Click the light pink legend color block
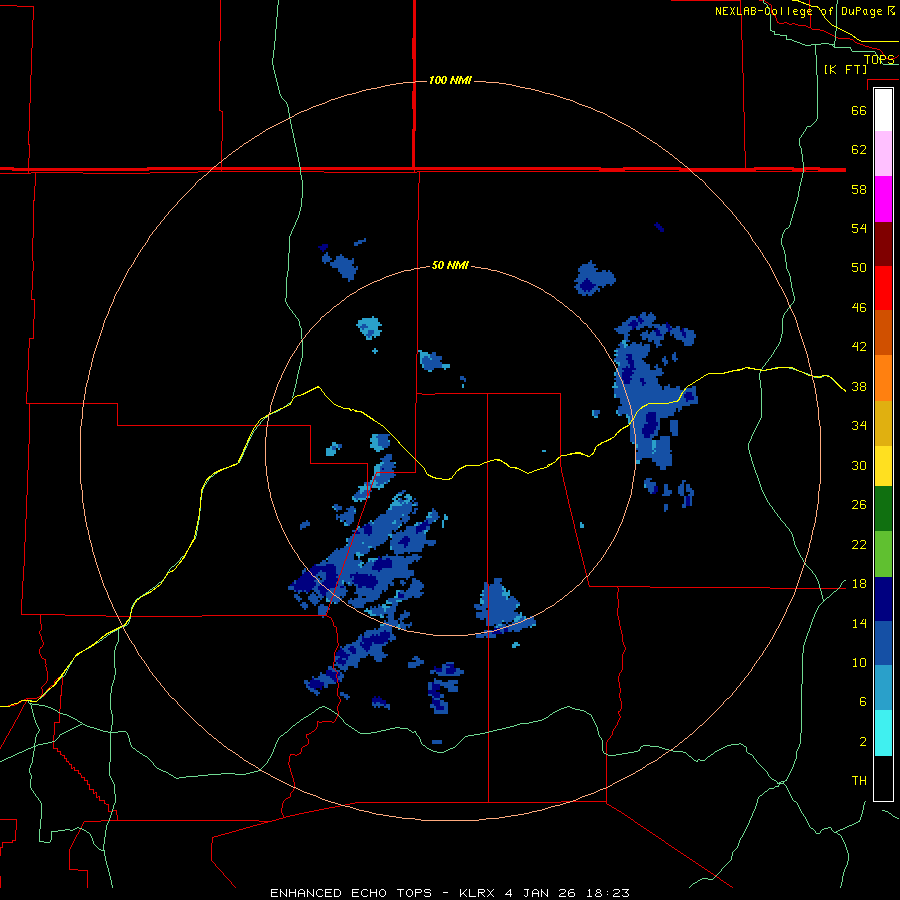Viewport: 900px width, 900px height. pyautogui.click(x=883, y=154)
